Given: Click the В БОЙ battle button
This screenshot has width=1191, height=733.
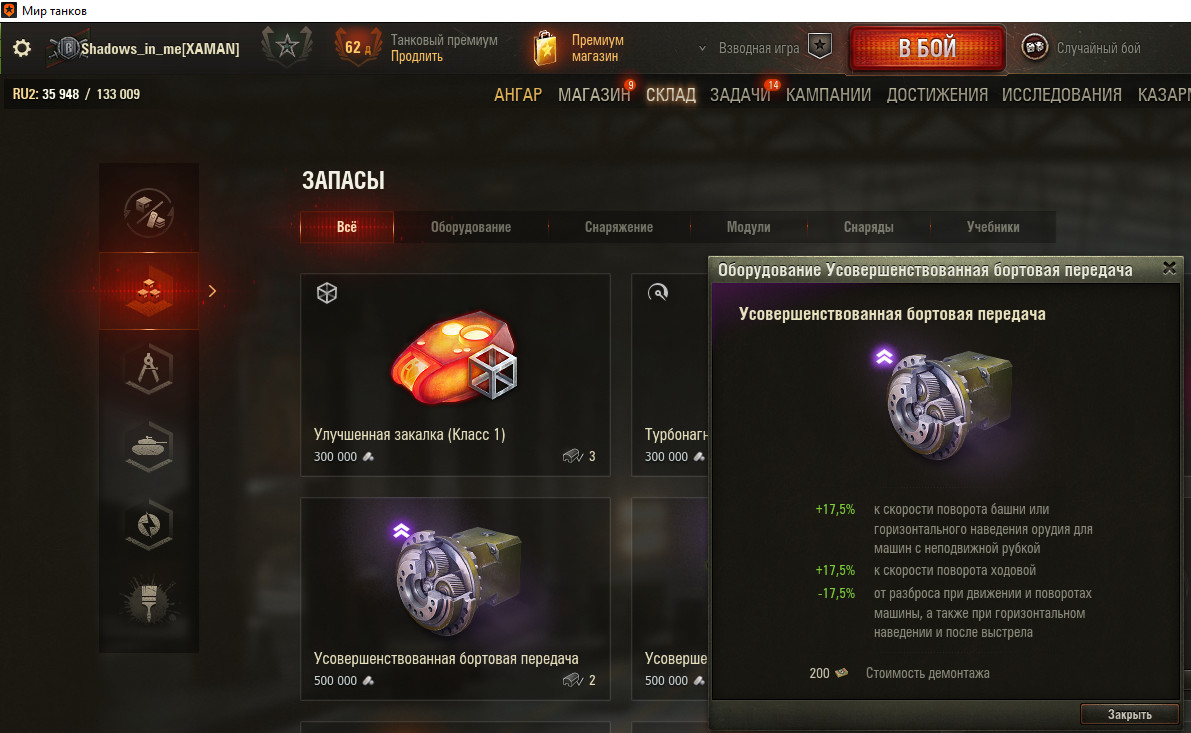Looking at the screenshot, I should [x=927, y=48].
